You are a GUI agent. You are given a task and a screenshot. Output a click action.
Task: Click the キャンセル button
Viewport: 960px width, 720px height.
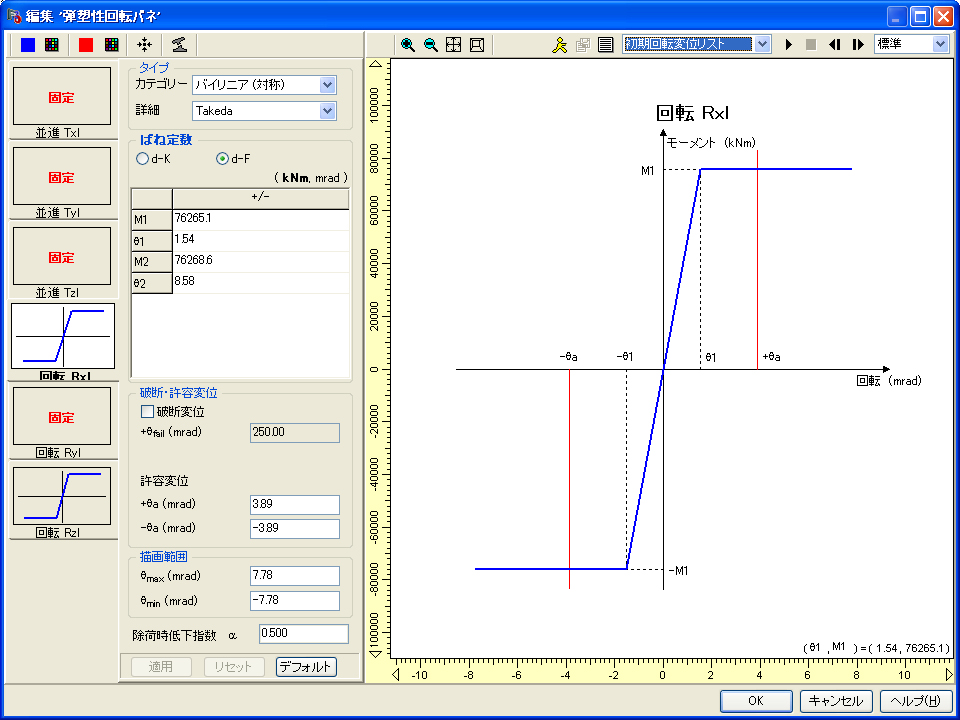pos(836,701)
